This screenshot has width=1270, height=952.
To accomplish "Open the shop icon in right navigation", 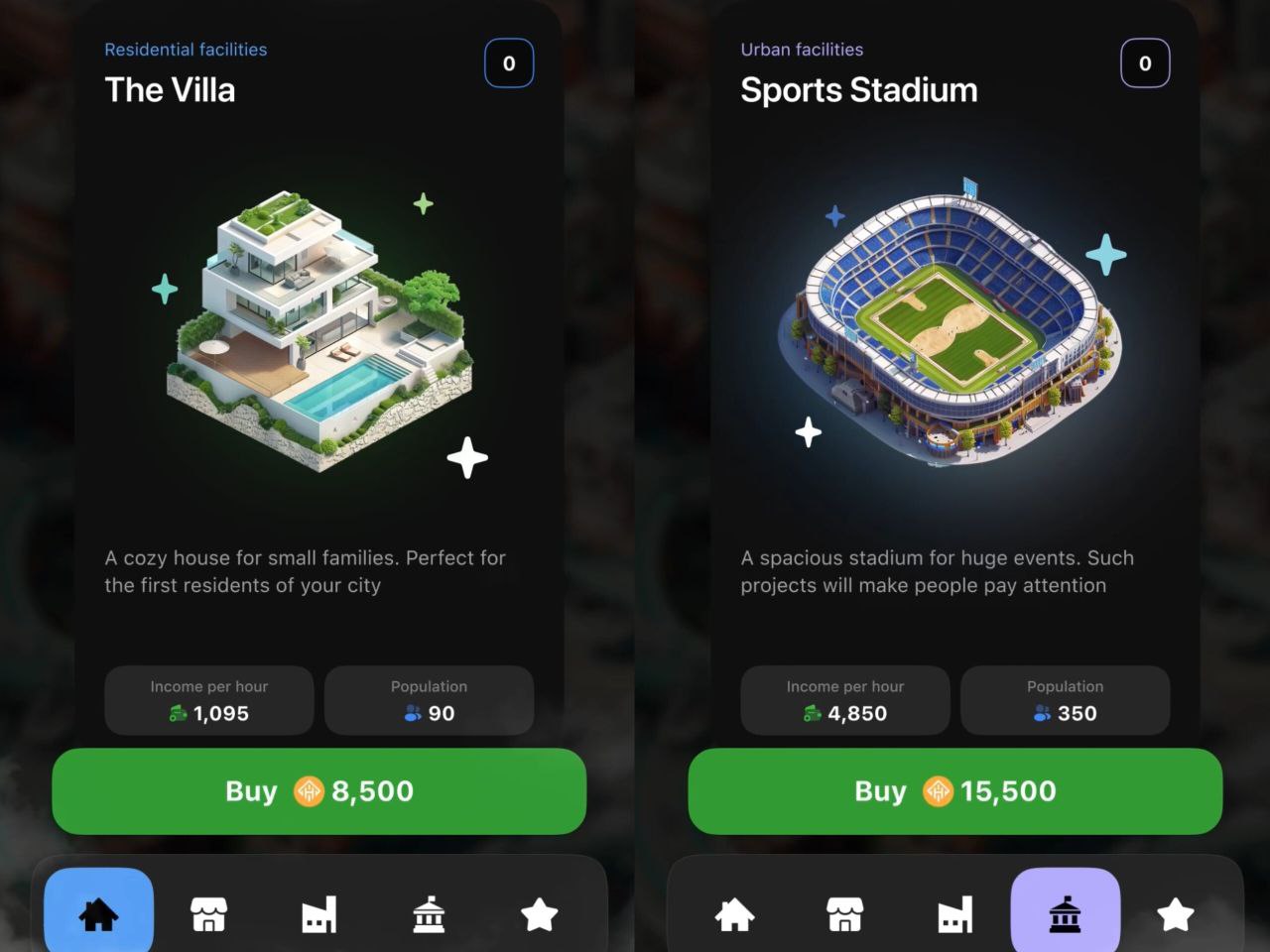I will (x=844, y=913).
